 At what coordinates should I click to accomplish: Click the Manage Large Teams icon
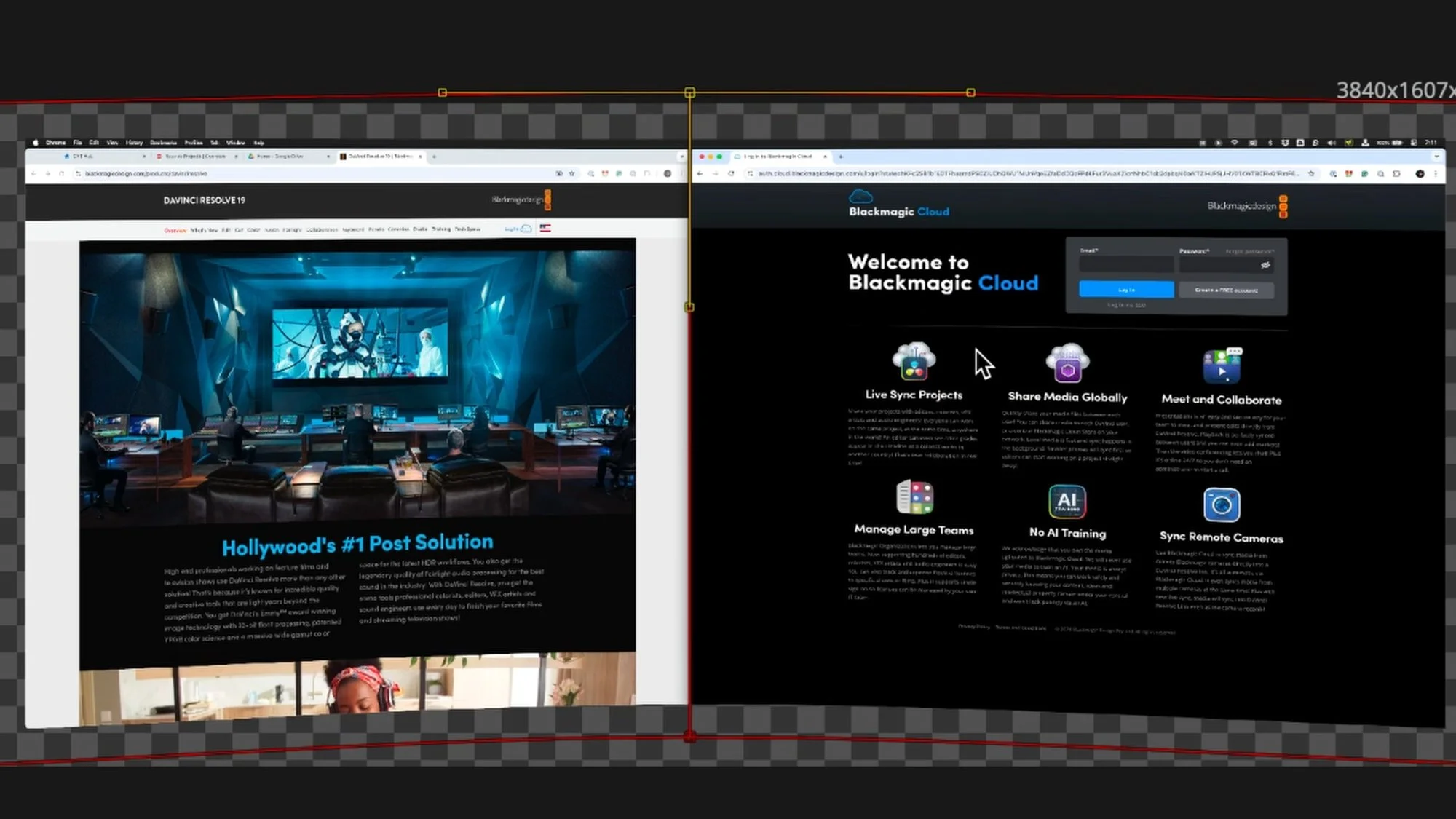914,498
